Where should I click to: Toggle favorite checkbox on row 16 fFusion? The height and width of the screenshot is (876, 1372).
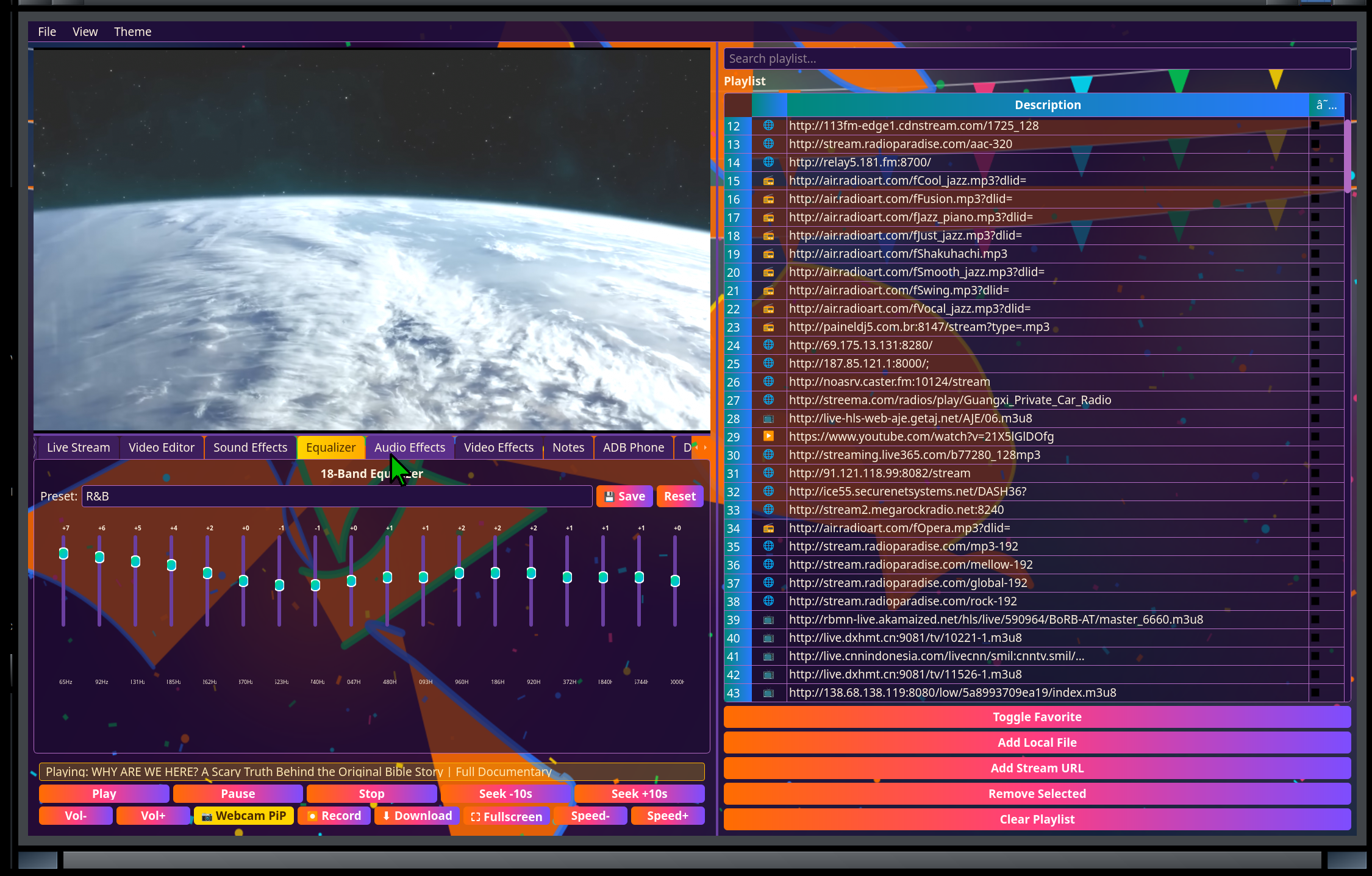(1315, 199)
